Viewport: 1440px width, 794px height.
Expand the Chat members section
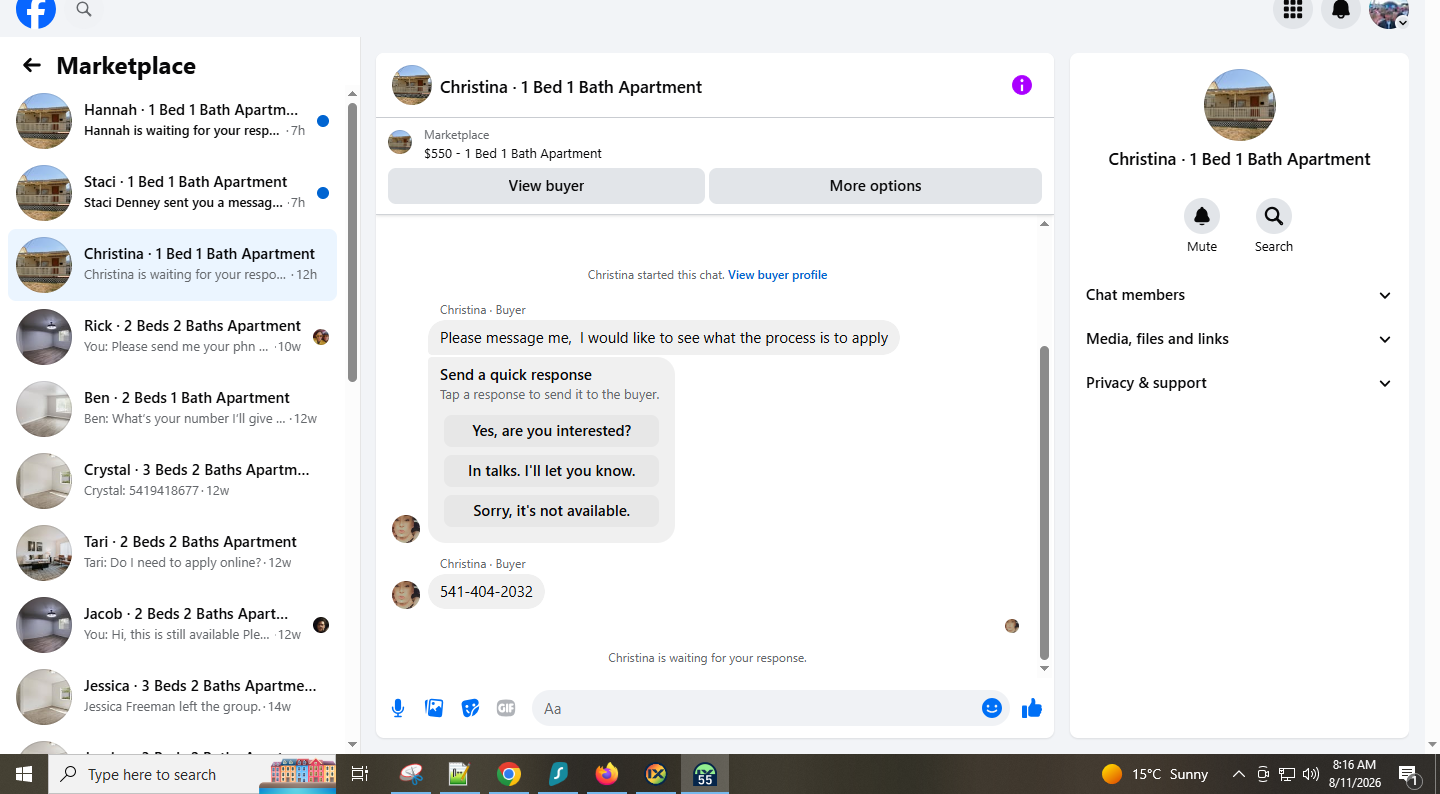coord(1239,295)
